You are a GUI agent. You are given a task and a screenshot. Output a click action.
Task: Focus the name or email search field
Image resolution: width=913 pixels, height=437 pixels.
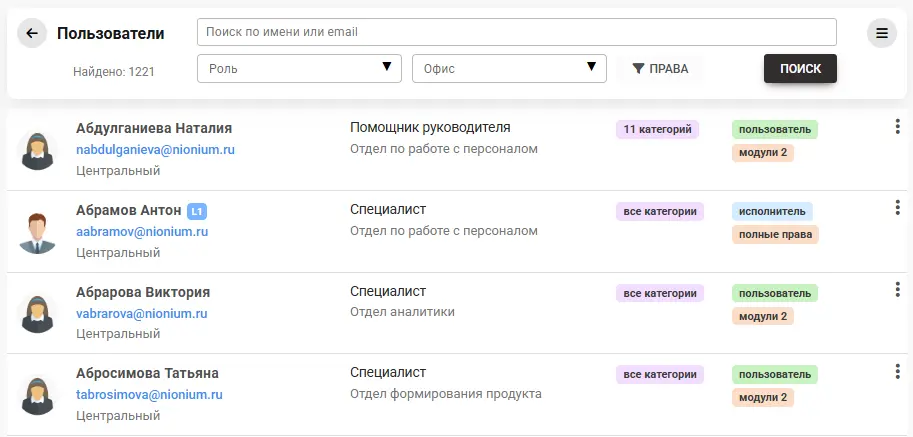pyautogui.click(x=517, y=32)
